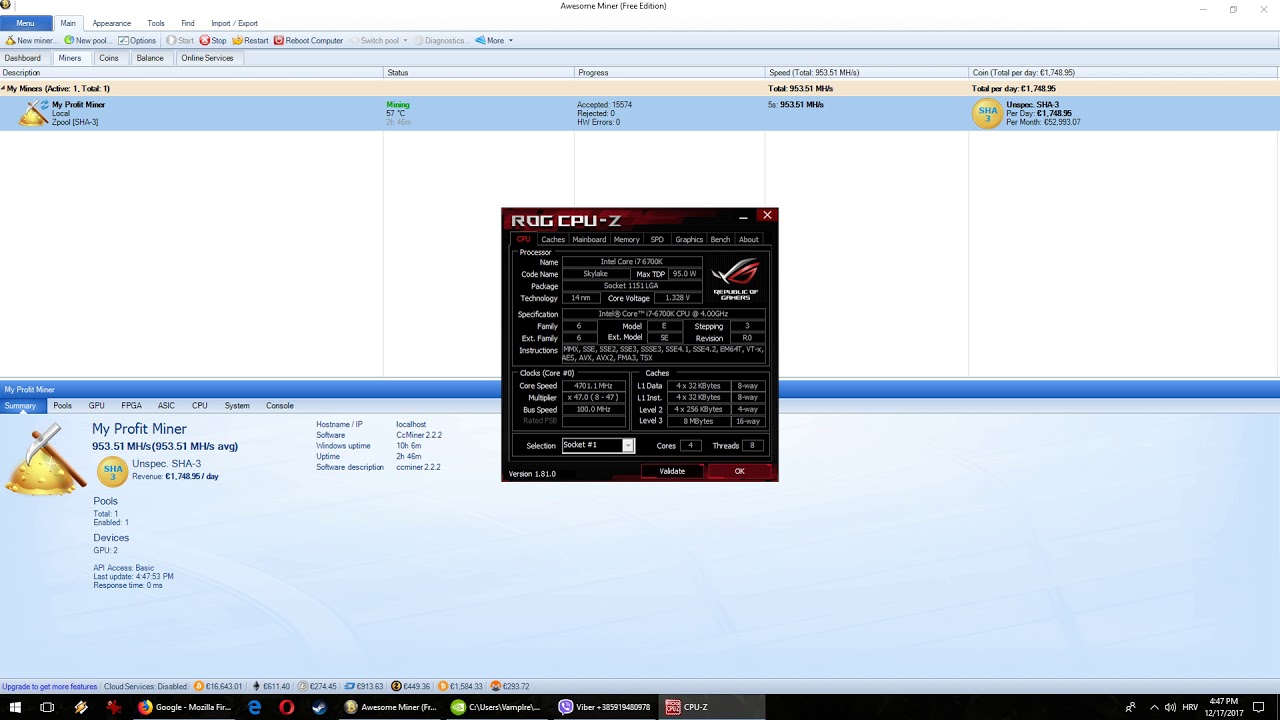Open the Bench tab in CPU-Z
The image size is (1280, 720).
pos(720,240)
